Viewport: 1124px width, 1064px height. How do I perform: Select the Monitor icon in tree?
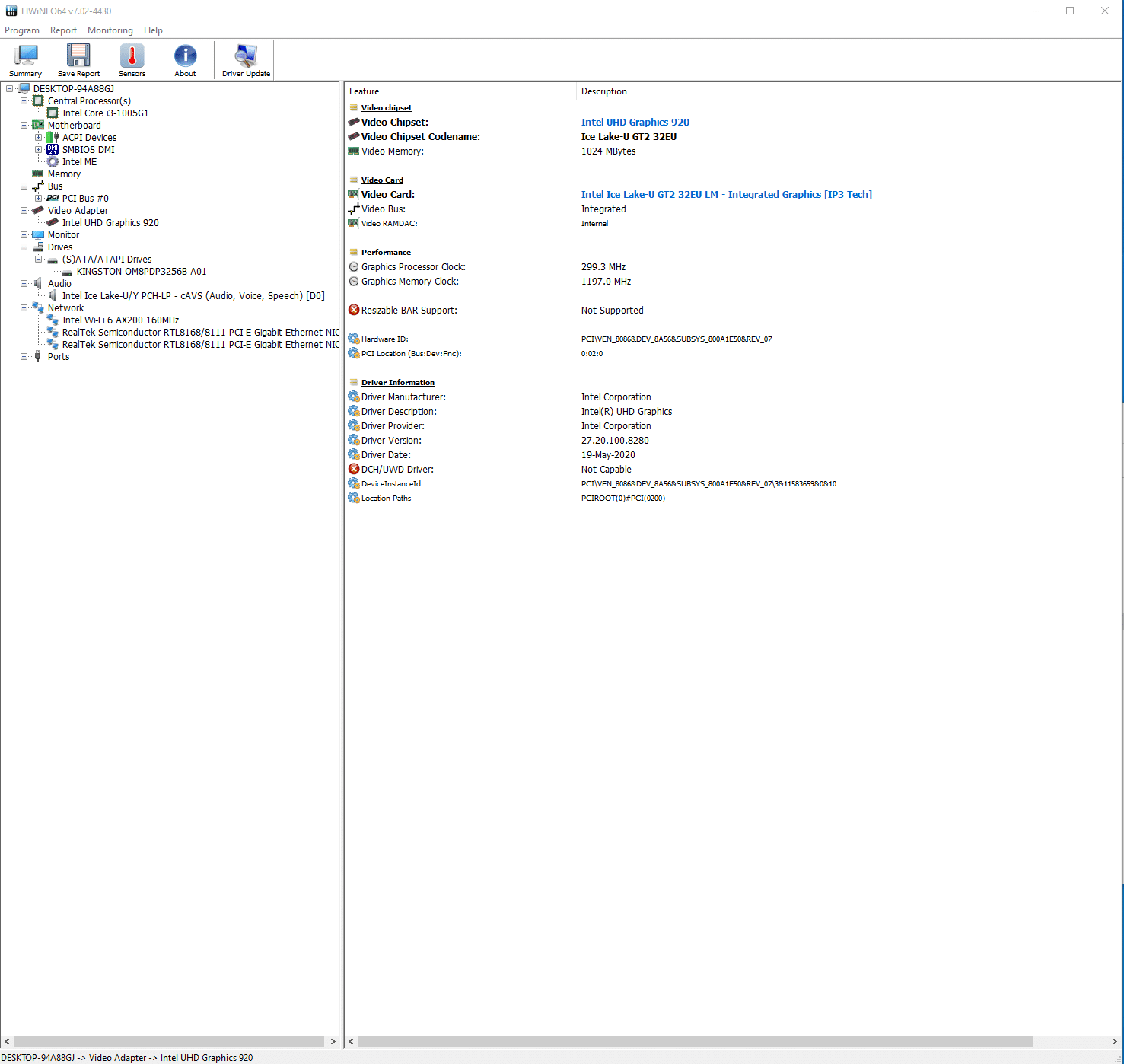[38, 235]
